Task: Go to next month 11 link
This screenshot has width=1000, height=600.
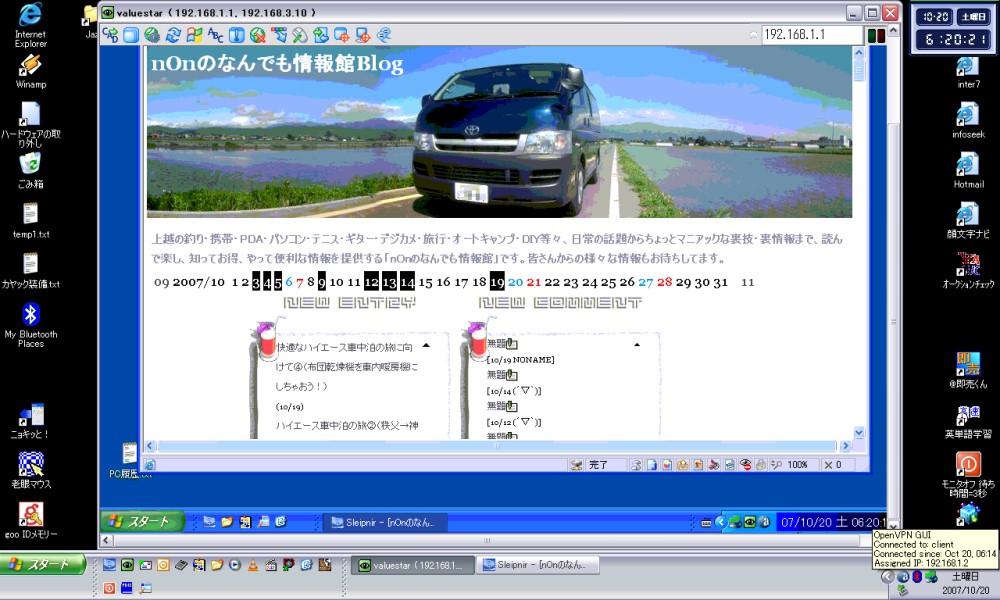Action: pyautogui.click(x=747, y=282)
